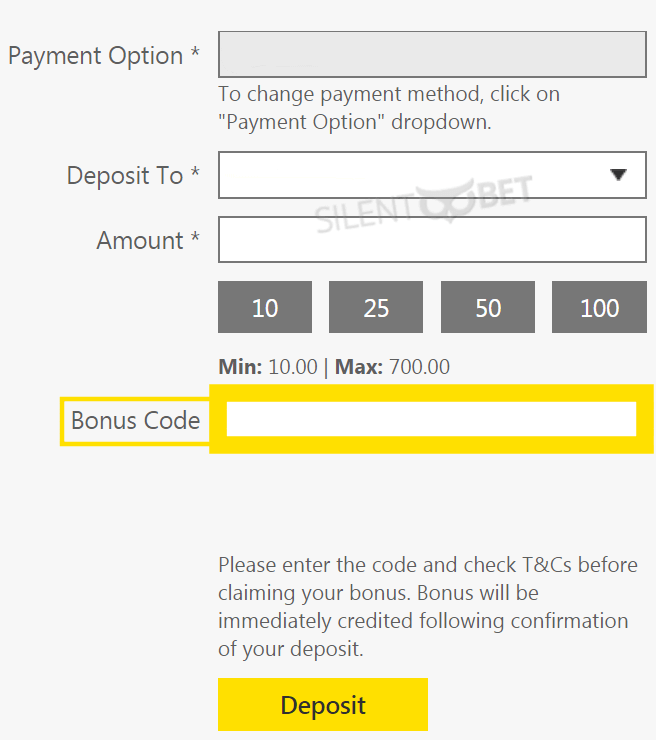Pick the 50 quick amount button

click(488, 307)
